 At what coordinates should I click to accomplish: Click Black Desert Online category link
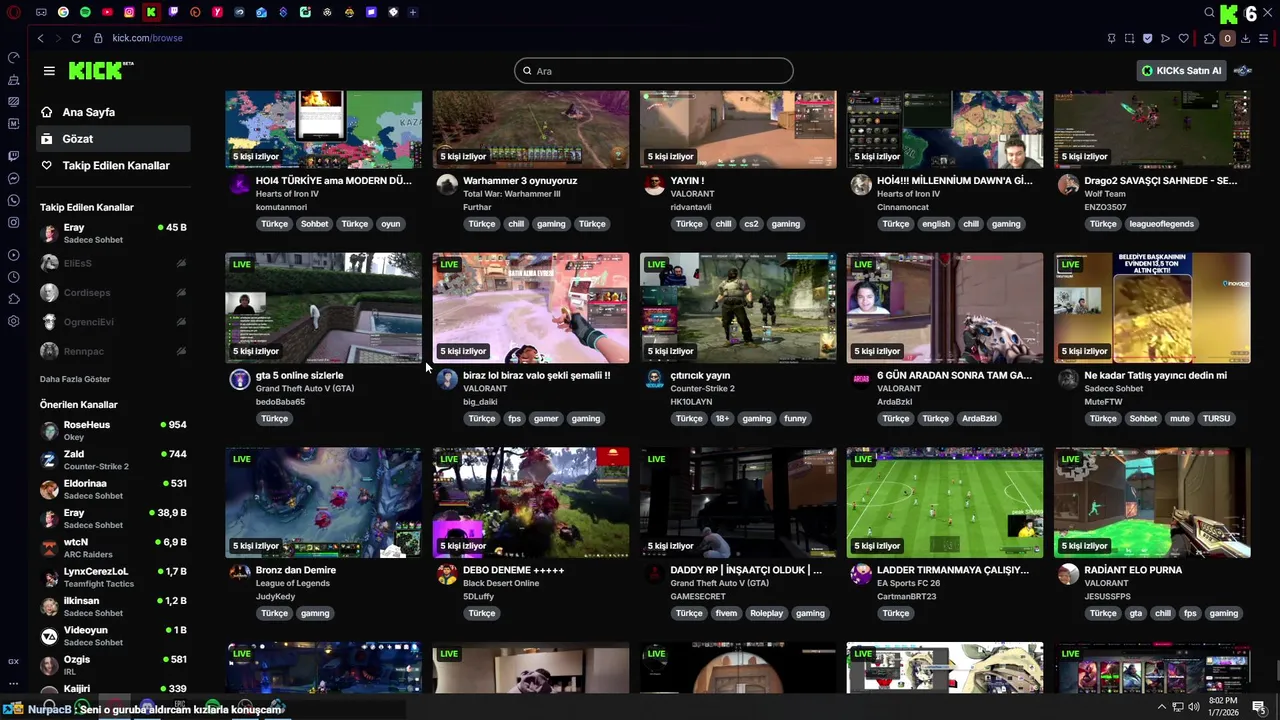click(x=501, y=583)
